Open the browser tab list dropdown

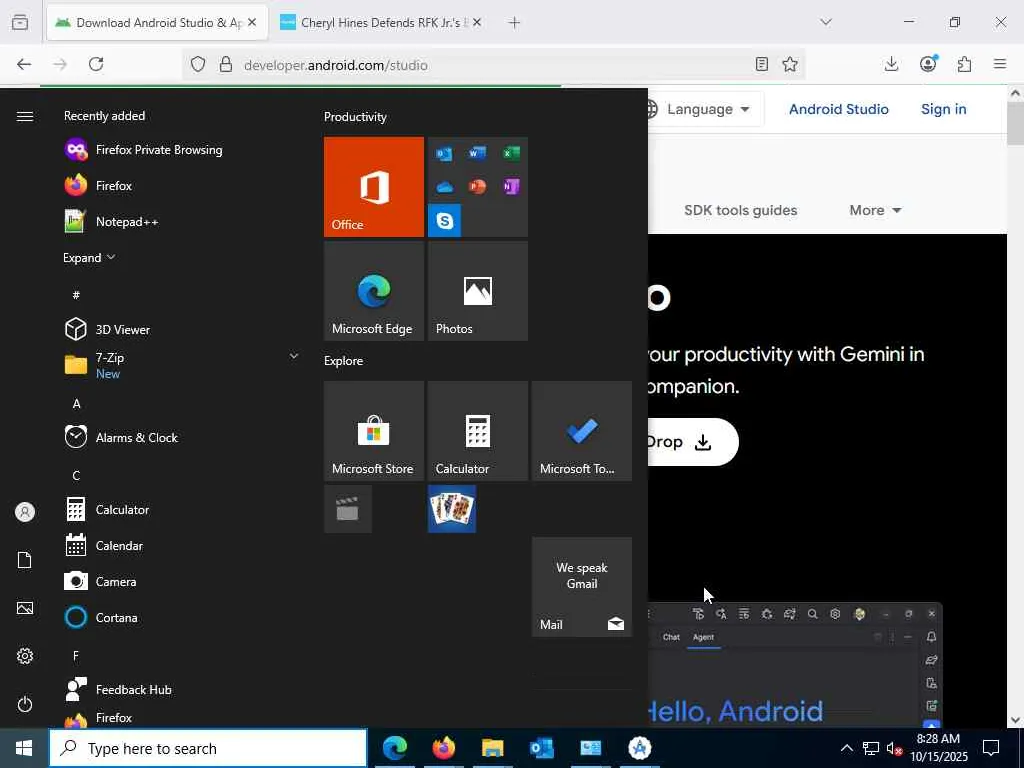click(826, 22)
